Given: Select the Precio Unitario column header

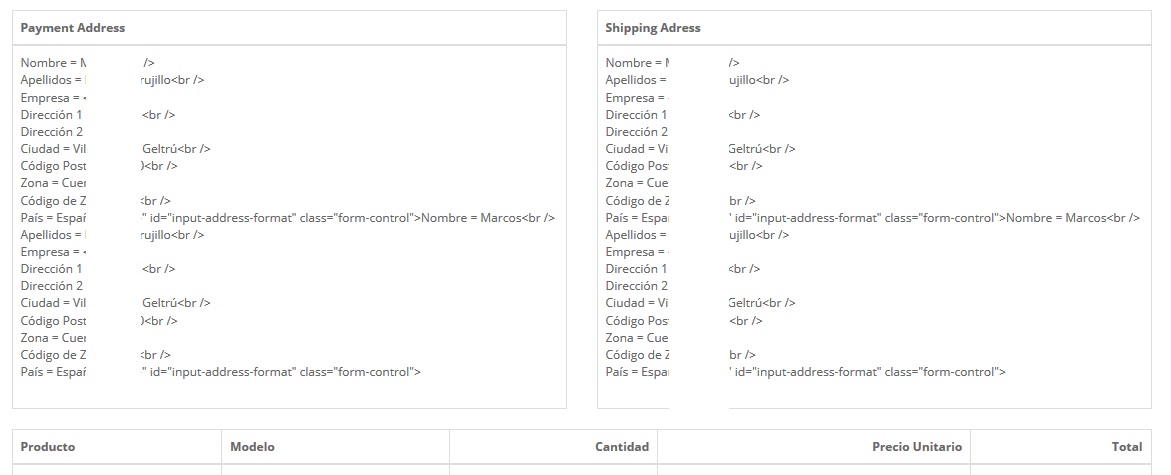Looking at the screenshot, I should tap(917, 447).
